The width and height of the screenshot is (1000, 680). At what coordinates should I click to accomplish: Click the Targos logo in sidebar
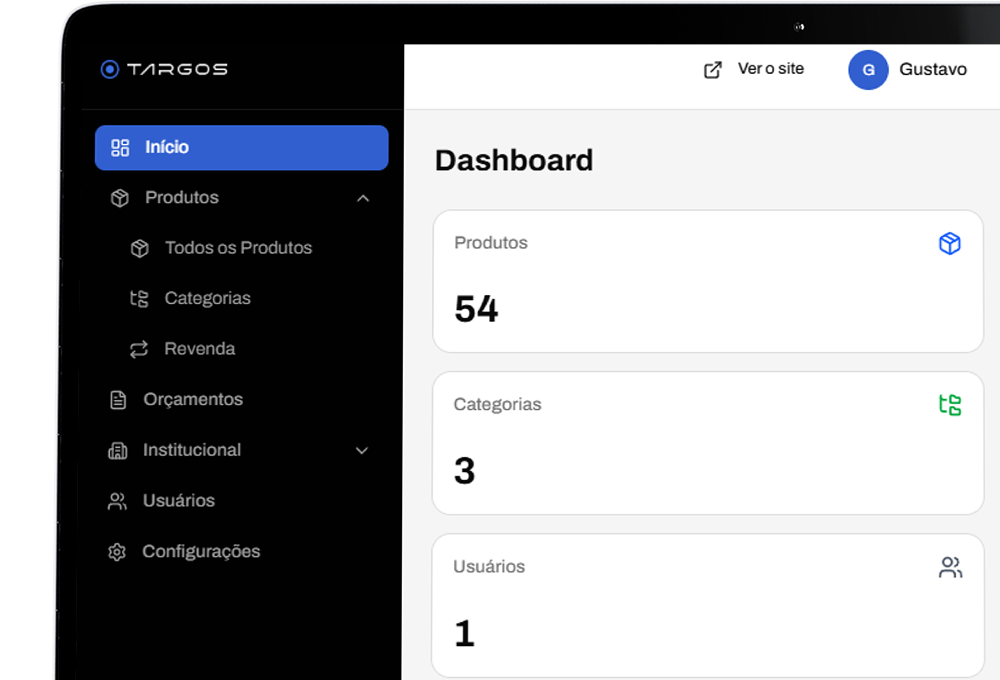click(164, 69)
